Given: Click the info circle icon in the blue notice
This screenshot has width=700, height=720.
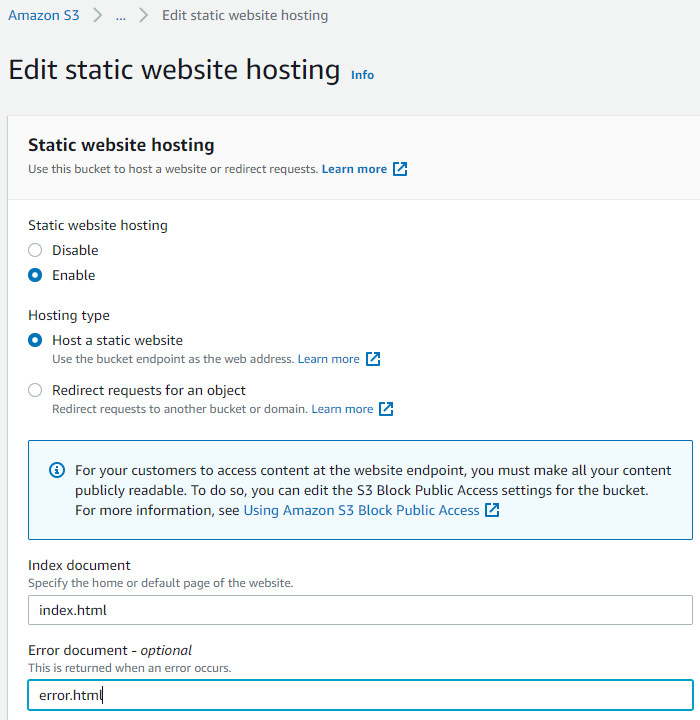Looking at the screenshot, I should click(57, 470).
